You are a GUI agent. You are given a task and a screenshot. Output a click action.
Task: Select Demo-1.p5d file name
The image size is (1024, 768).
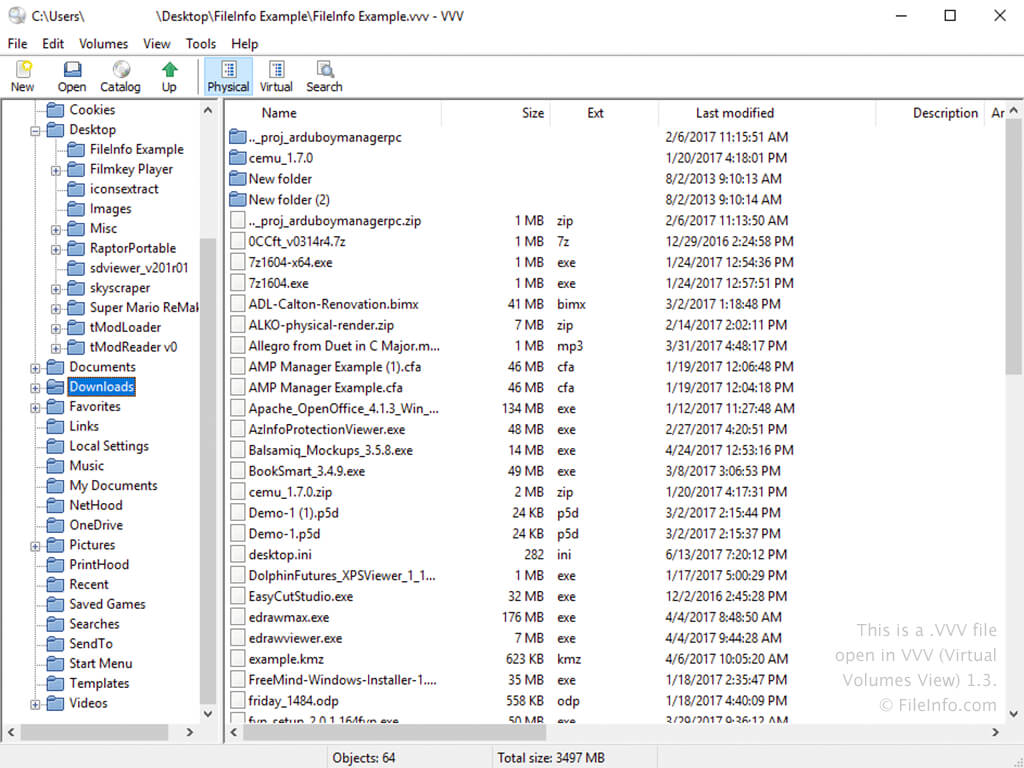[284, 534]
